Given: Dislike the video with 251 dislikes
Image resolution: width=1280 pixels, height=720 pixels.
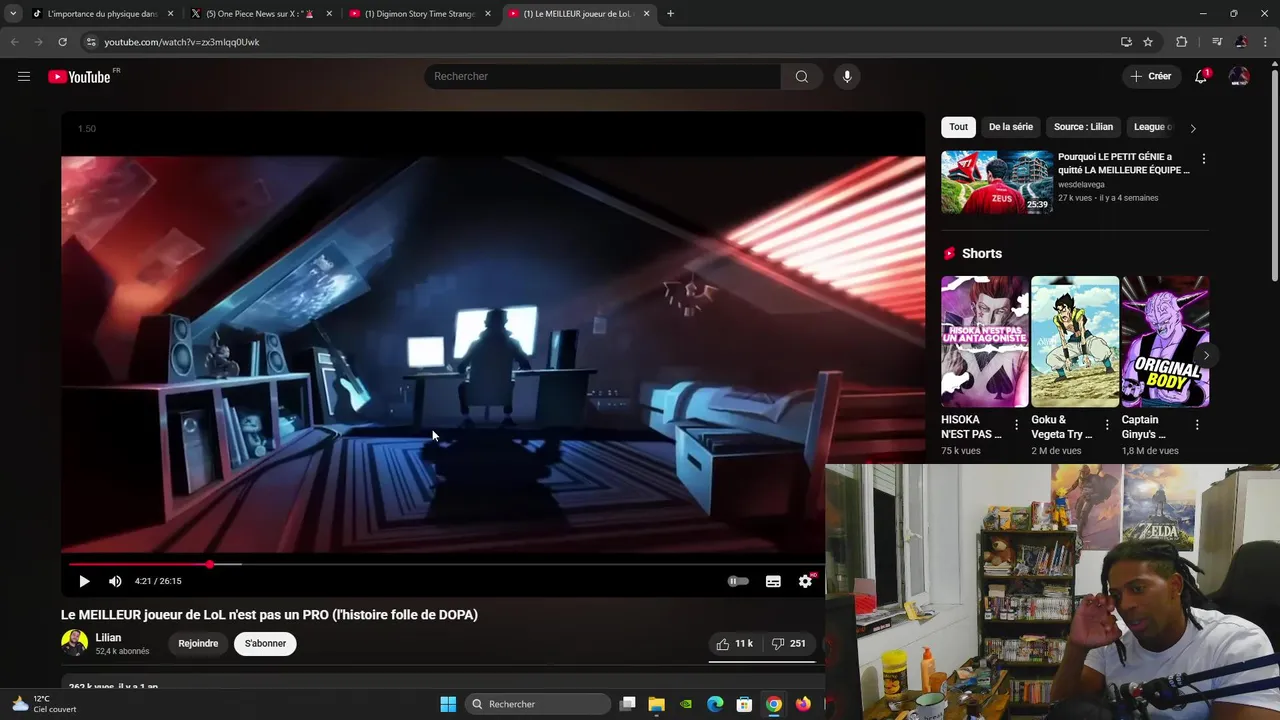Looking at the screenshot, I should point(789,644).
